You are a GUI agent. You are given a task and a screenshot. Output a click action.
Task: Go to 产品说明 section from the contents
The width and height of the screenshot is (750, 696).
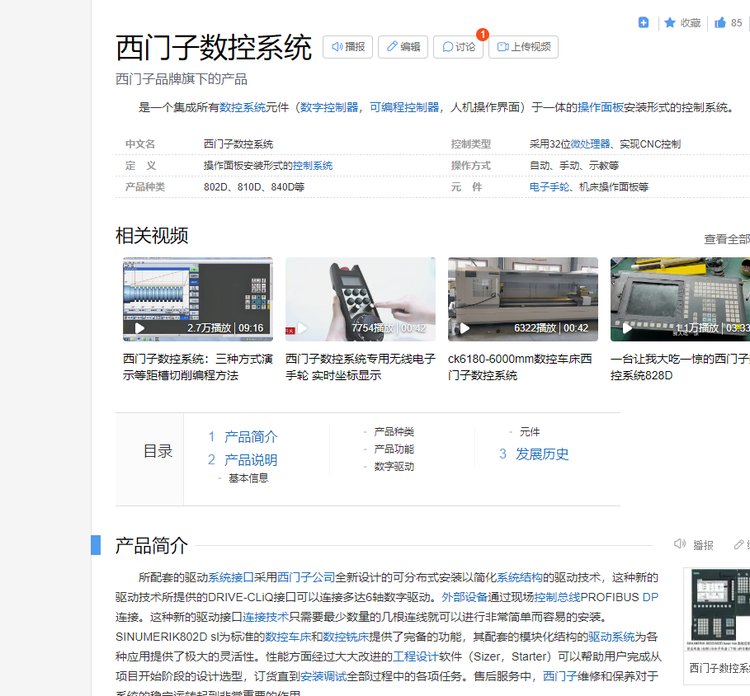[x=250, y=460]
